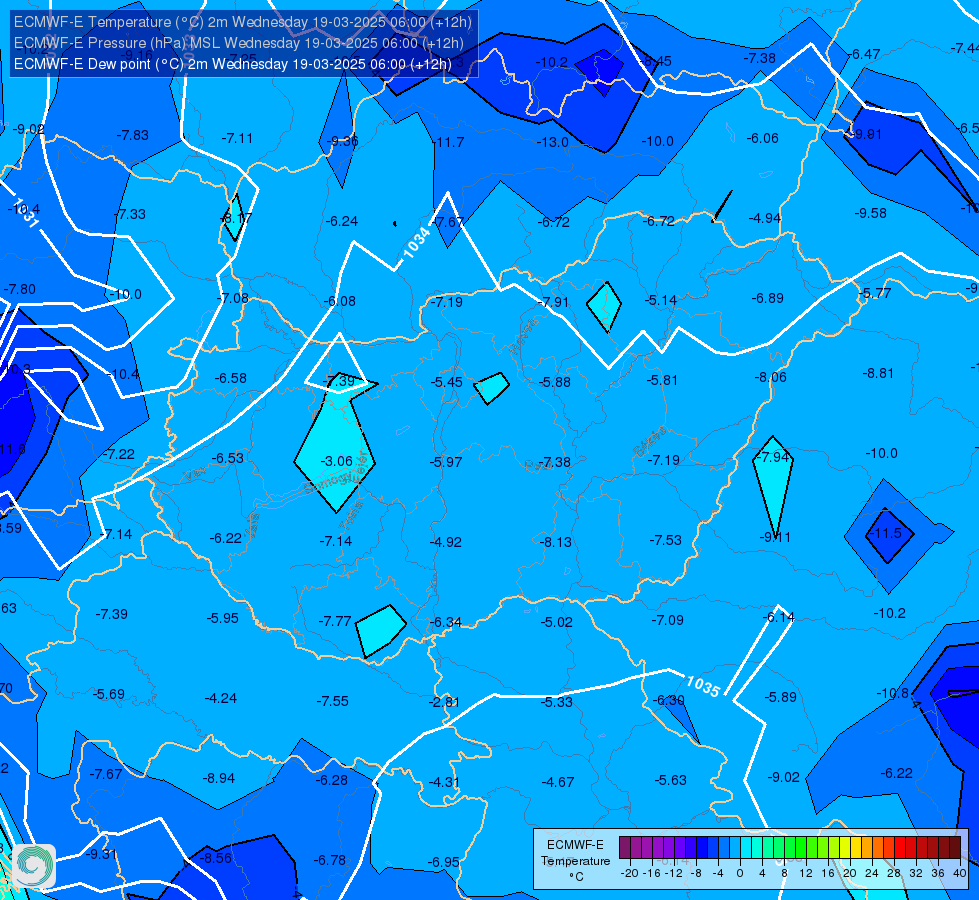
Task: Click the -6.89 temperature value
Action: (x=767, y=299)
